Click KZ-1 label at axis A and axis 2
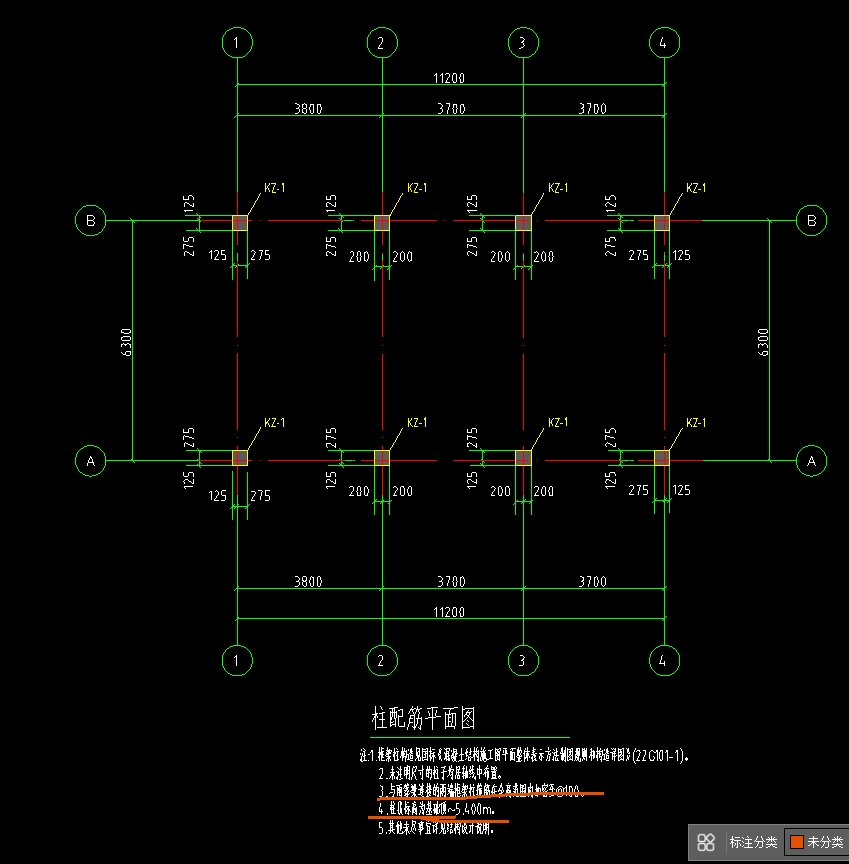This screenshot has height=864, width=849. pos(417,423)
